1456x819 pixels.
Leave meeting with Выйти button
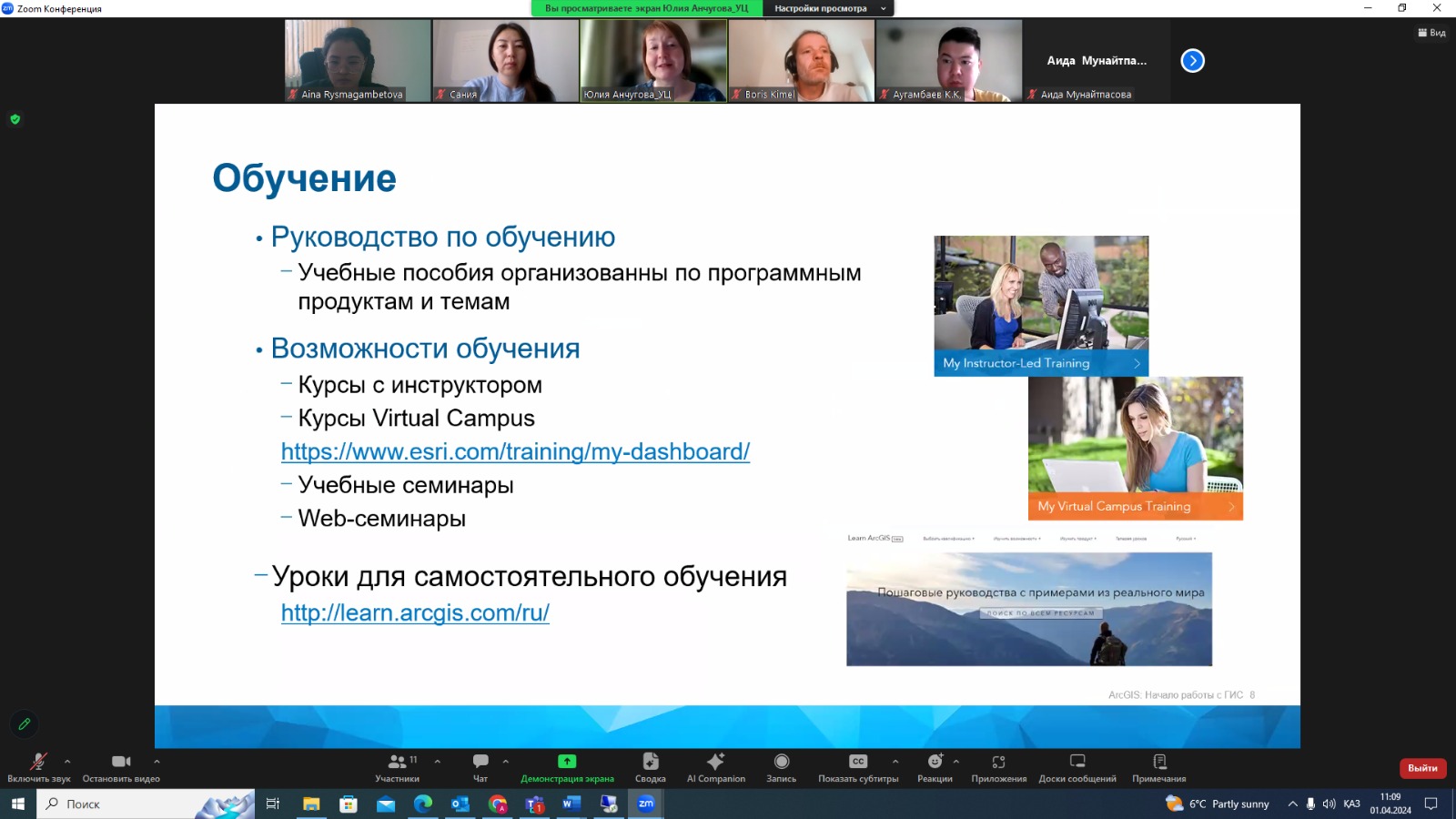(x=1423, y=768)
